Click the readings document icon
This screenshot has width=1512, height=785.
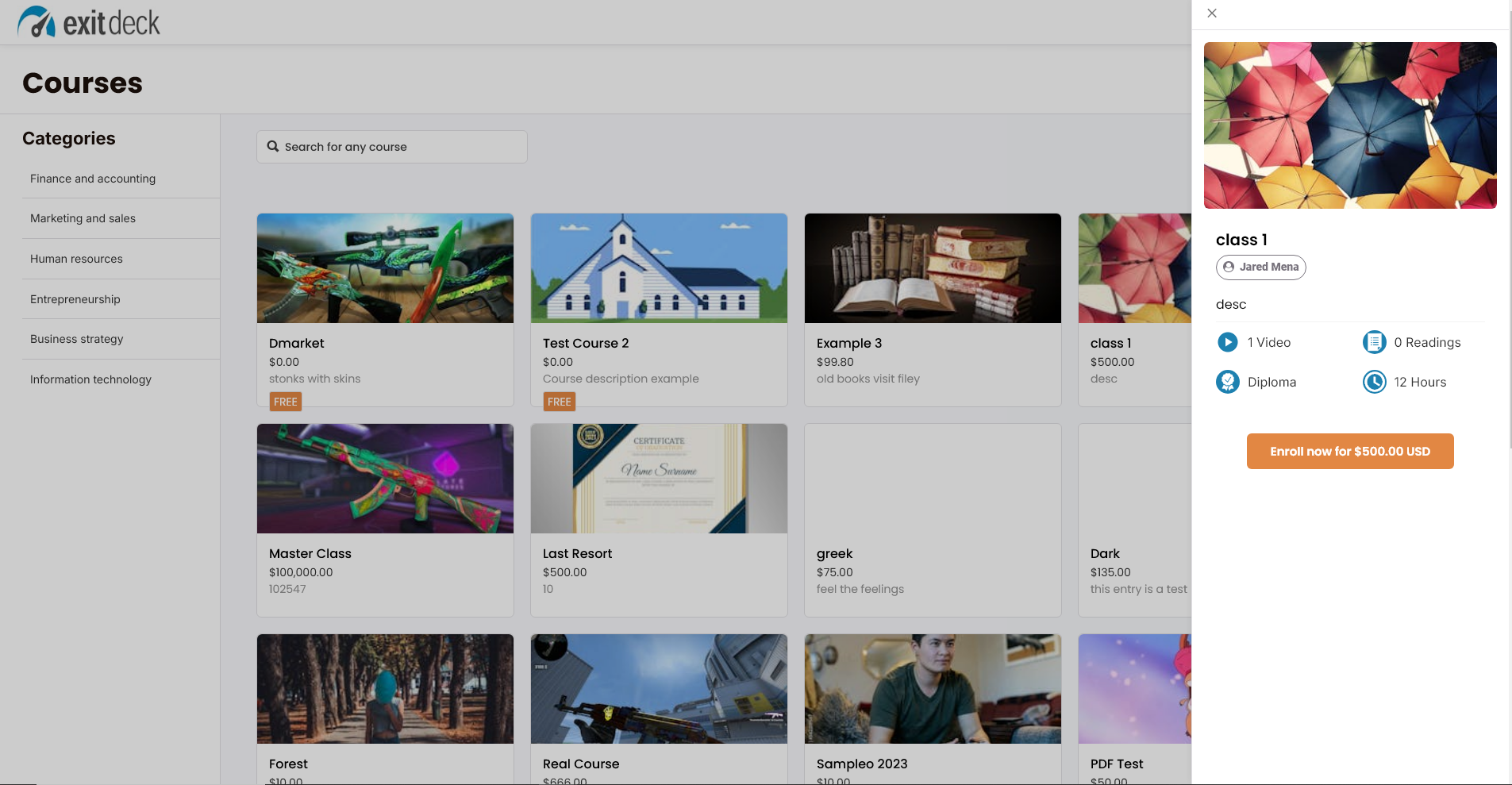pyautogui.click(x=1374, y=342)
